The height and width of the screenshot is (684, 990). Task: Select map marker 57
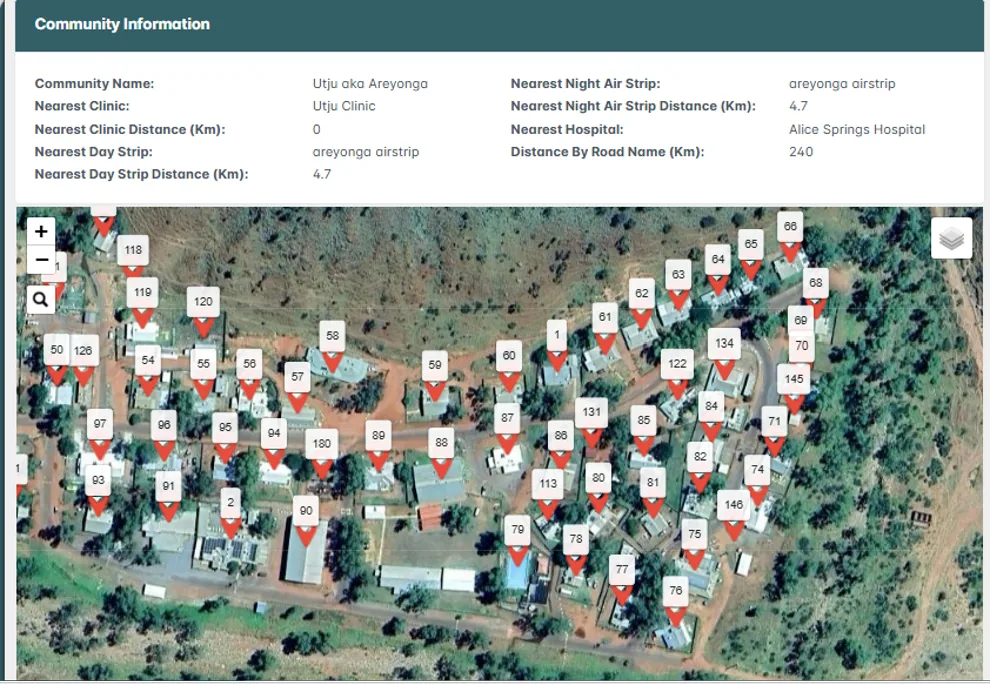297,387
